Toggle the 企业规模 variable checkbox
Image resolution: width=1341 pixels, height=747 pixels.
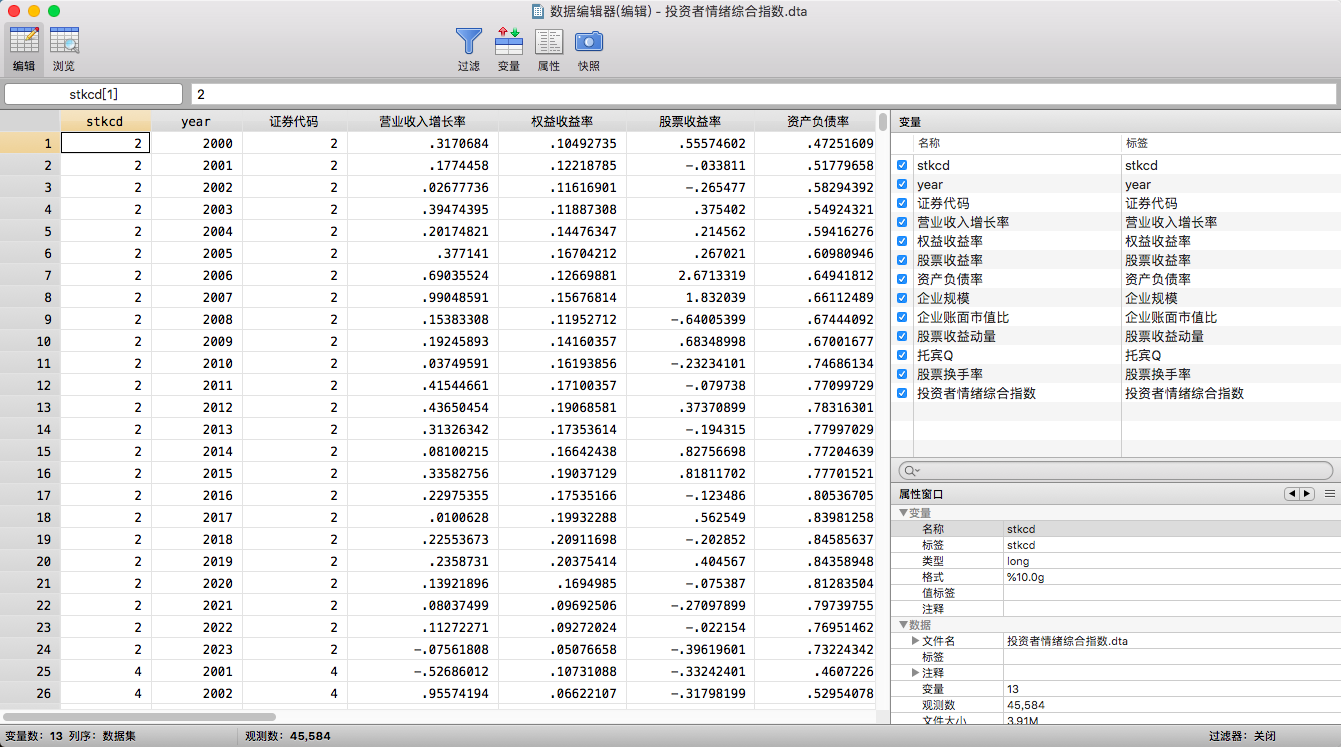tap(903, 299)
